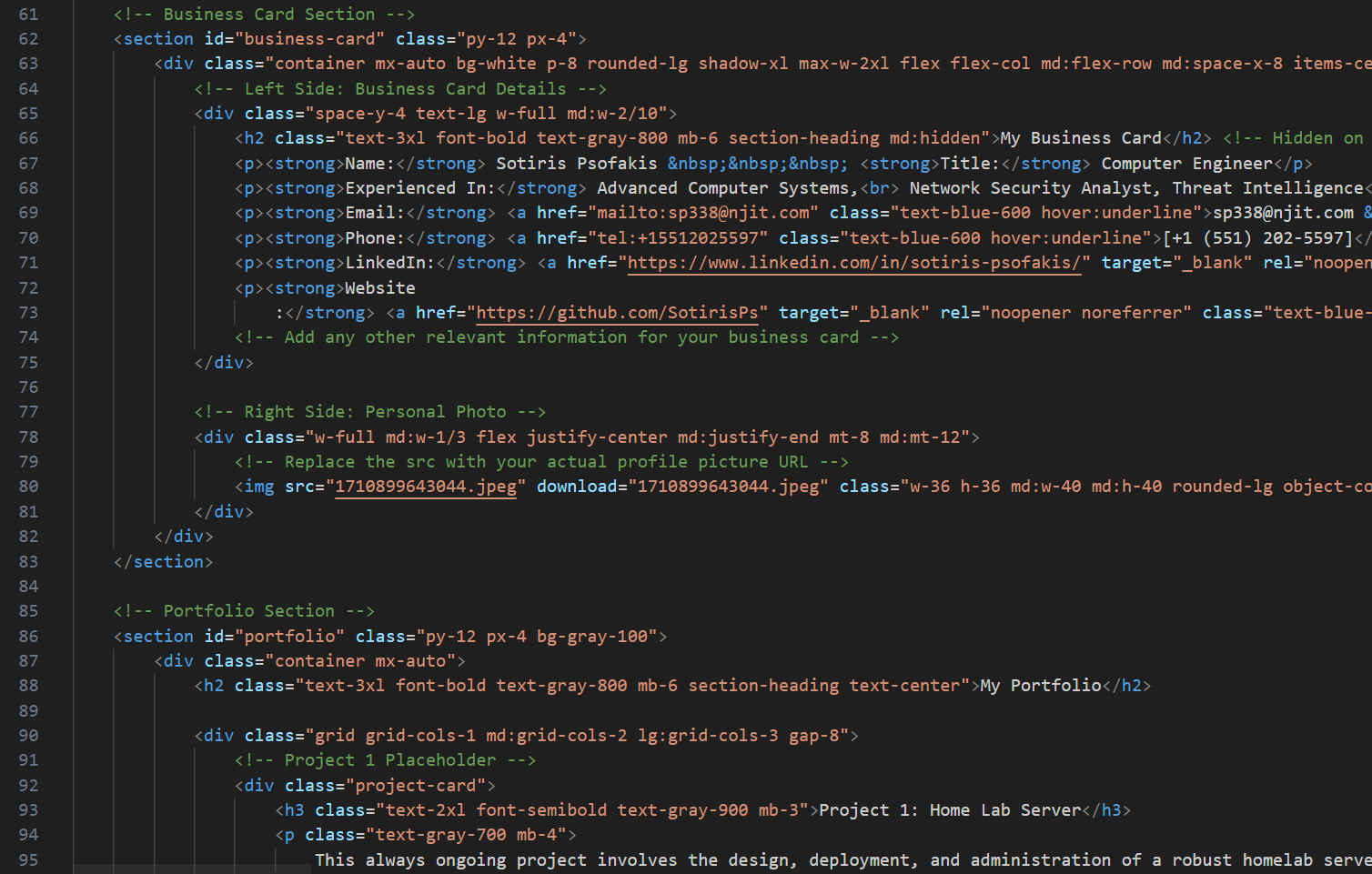The width and height of the screenshot is (1372, 874).
Task: Click the underlined 1710899643044.jpeg filename
Action: coord(426,486)
